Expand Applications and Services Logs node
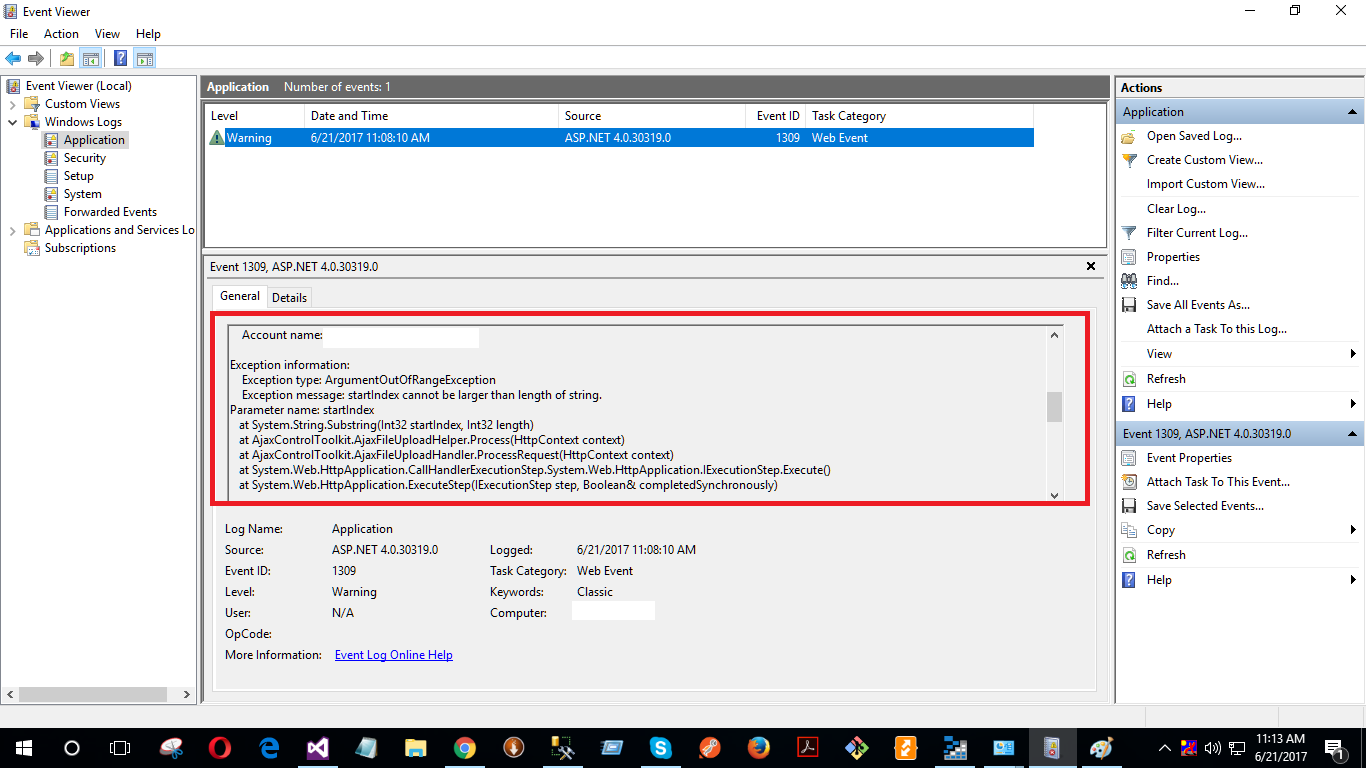The width and height of the screenshot is (1366, 768). point(12,230)
